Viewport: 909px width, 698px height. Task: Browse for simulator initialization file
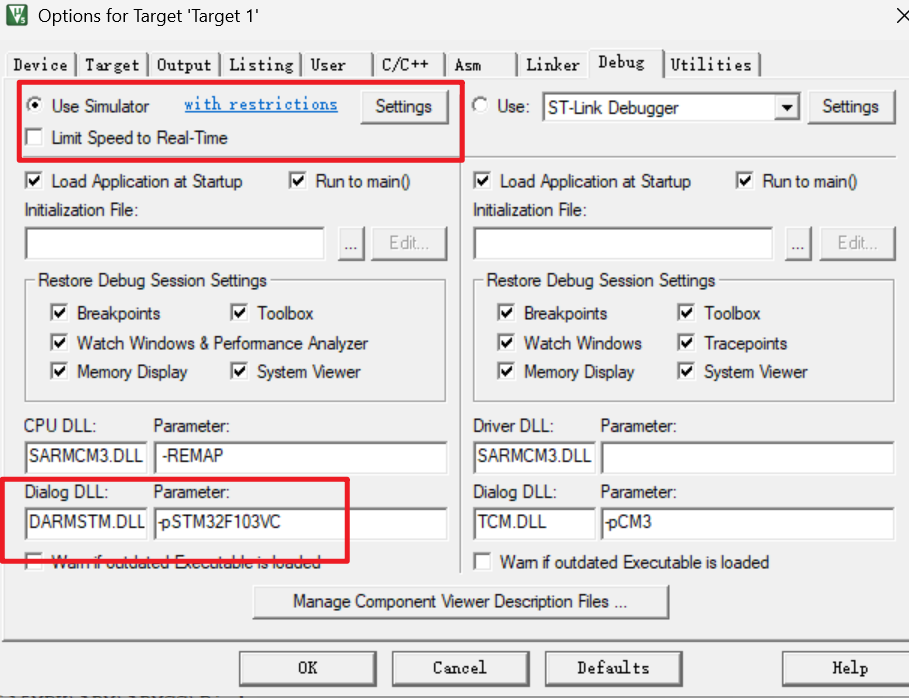(x=351, y=243)
